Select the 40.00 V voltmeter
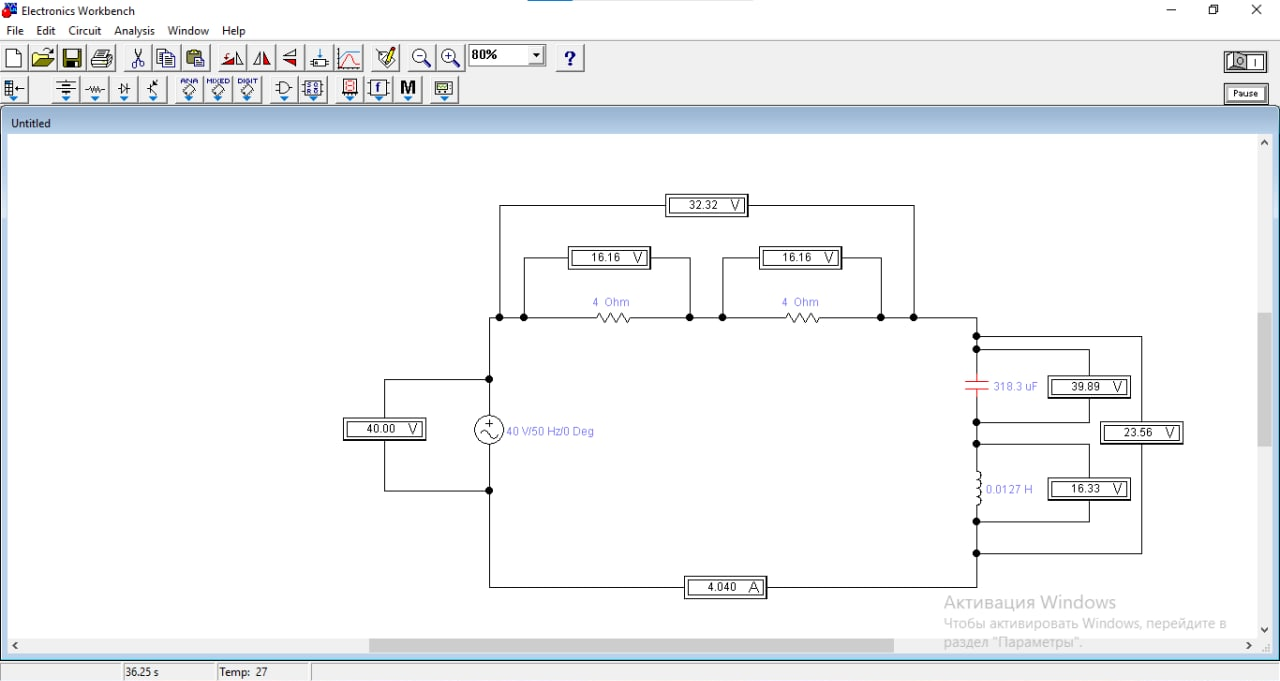Image resolution: width=1280 pixels, height=681 pixels. pyautogui.click(x=385, y=429)
